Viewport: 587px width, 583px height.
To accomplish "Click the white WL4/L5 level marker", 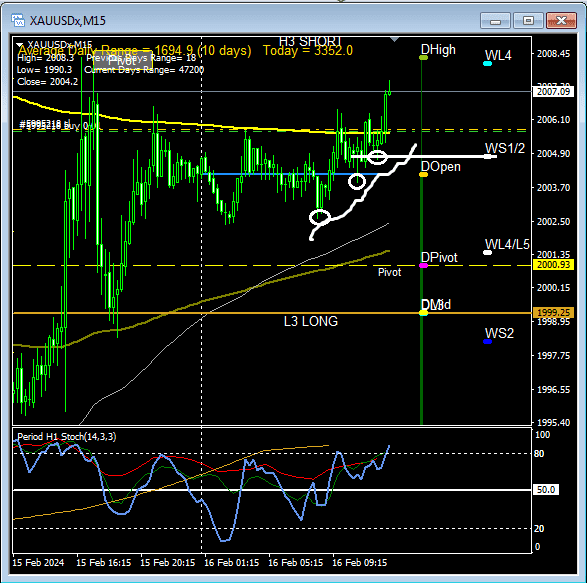I will coord(487,253).
